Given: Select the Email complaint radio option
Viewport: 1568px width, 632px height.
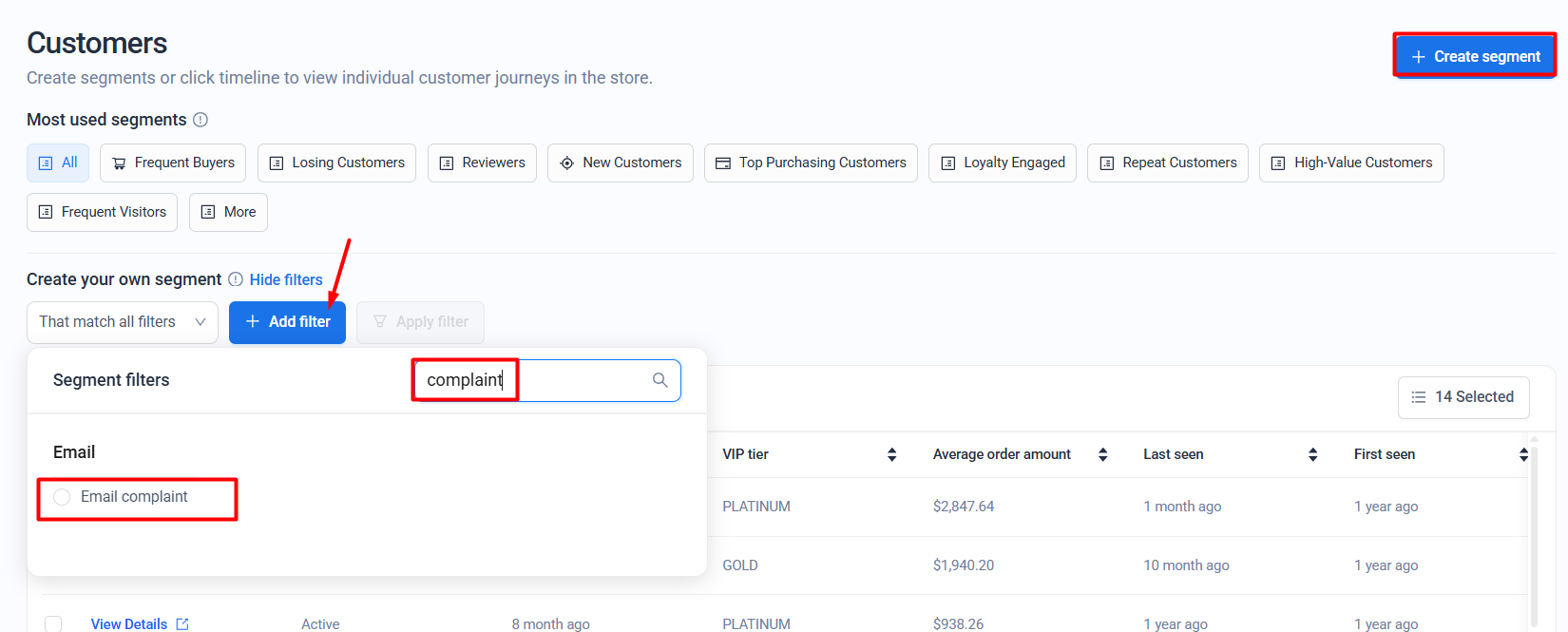Looking at the screenshot, I should 62,497.
